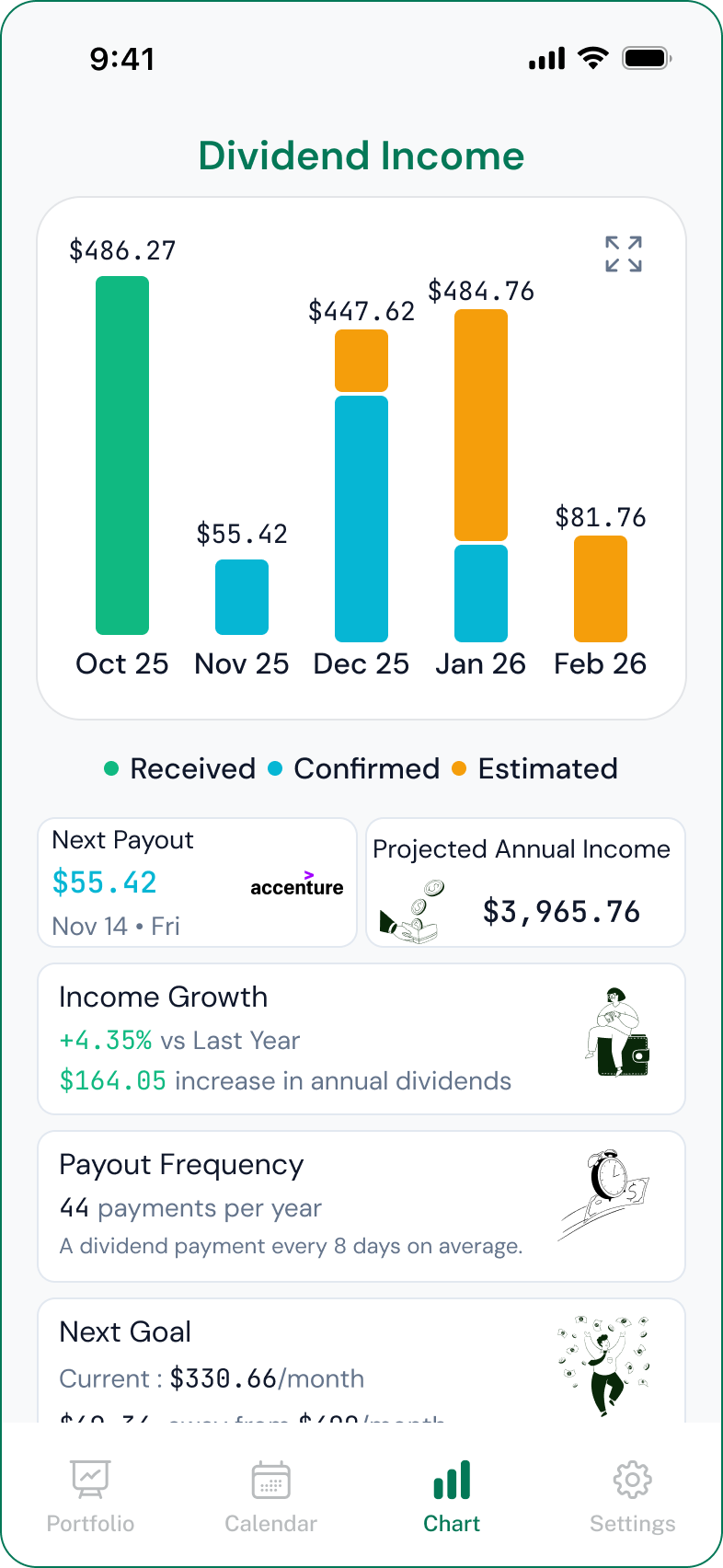
Task: Select the Chart tab icon
Action: click(452, 1482)
